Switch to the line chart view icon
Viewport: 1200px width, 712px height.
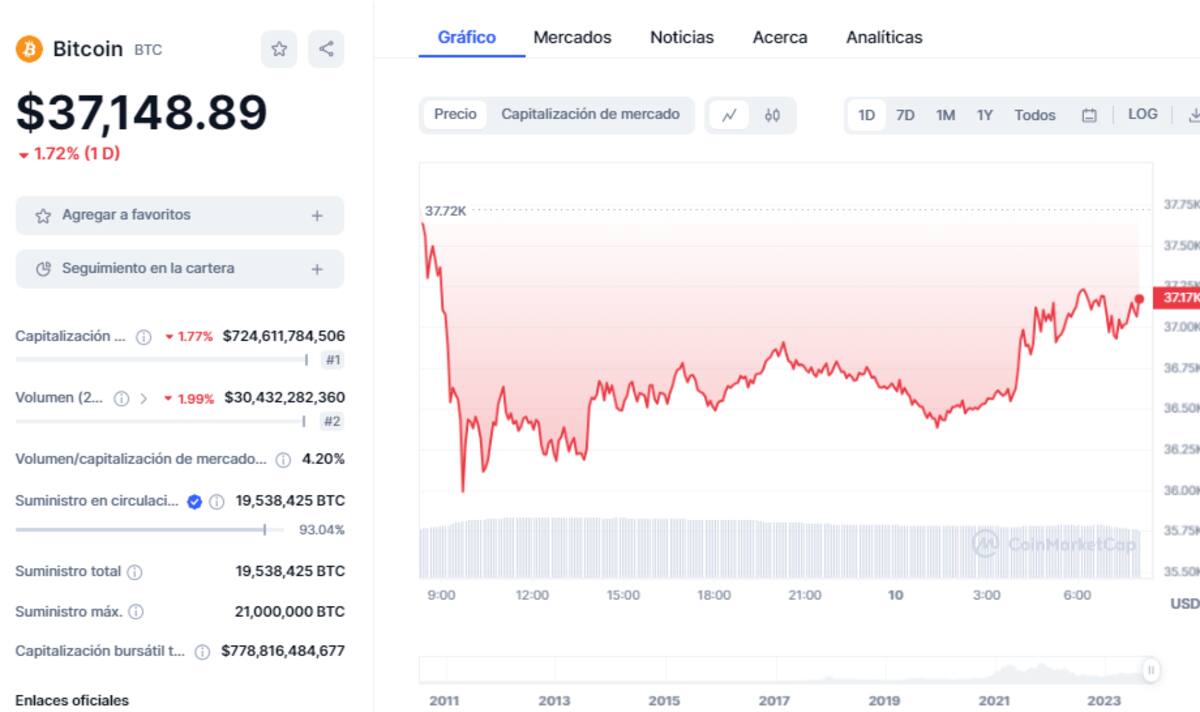(729, 115)
